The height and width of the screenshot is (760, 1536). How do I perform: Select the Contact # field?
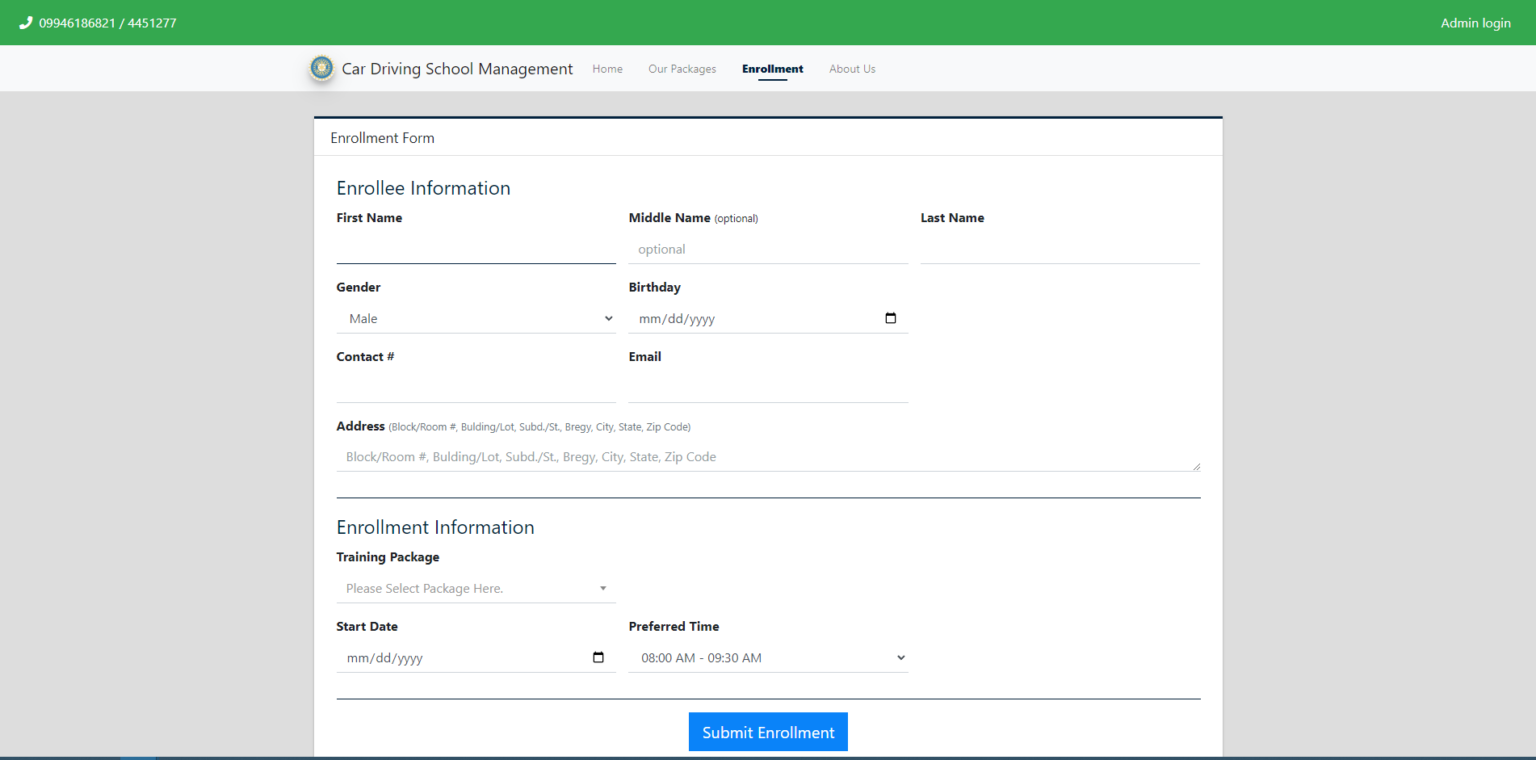coord(476,388)
